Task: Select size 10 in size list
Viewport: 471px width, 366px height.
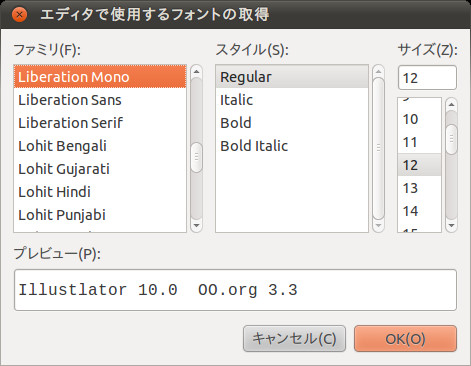Action: pos(420,119)
